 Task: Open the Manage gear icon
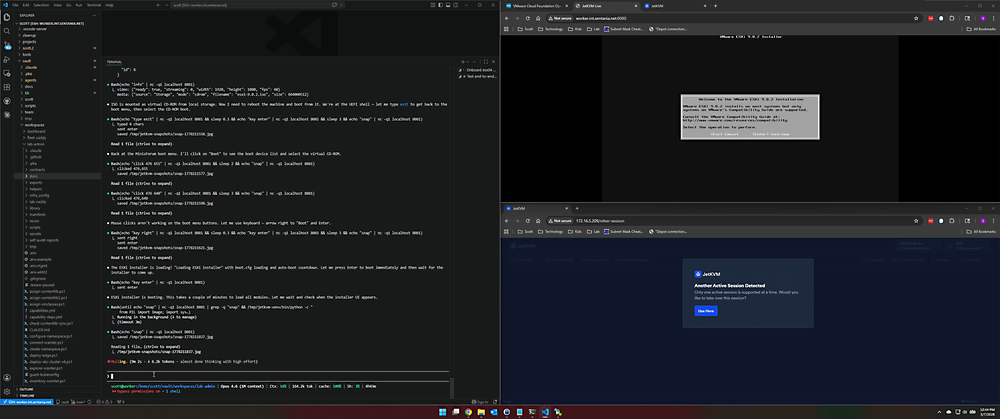point(7,391)
